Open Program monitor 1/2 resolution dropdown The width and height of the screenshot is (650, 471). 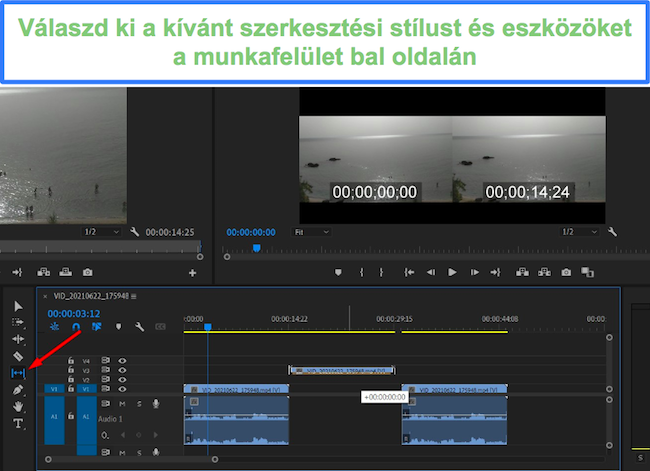[x=579, y=232]
